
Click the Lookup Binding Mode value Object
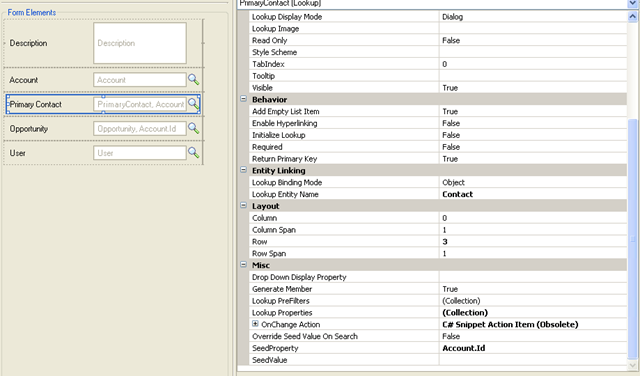tap(453, 182)
